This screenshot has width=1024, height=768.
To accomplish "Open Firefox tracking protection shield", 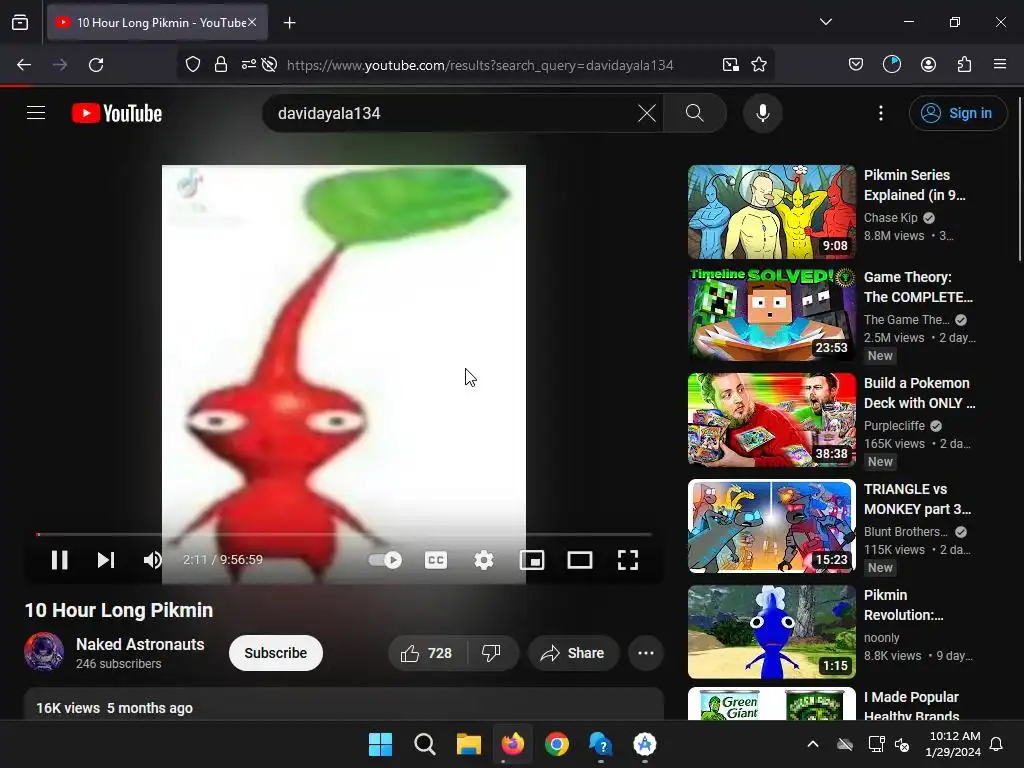I will (193, 65).
